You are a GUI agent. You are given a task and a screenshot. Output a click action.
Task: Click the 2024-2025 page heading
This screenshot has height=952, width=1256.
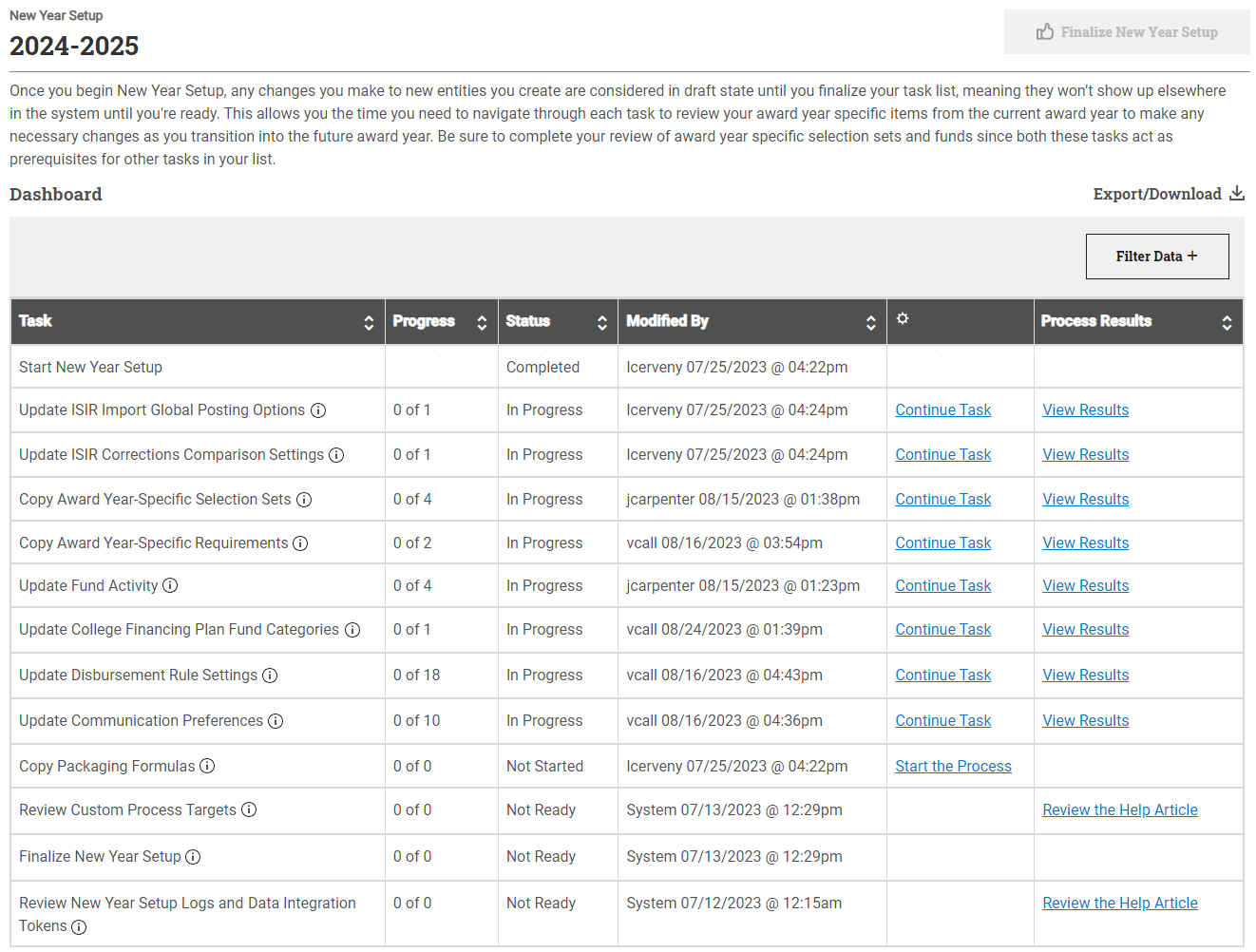(x=74, y=46)
